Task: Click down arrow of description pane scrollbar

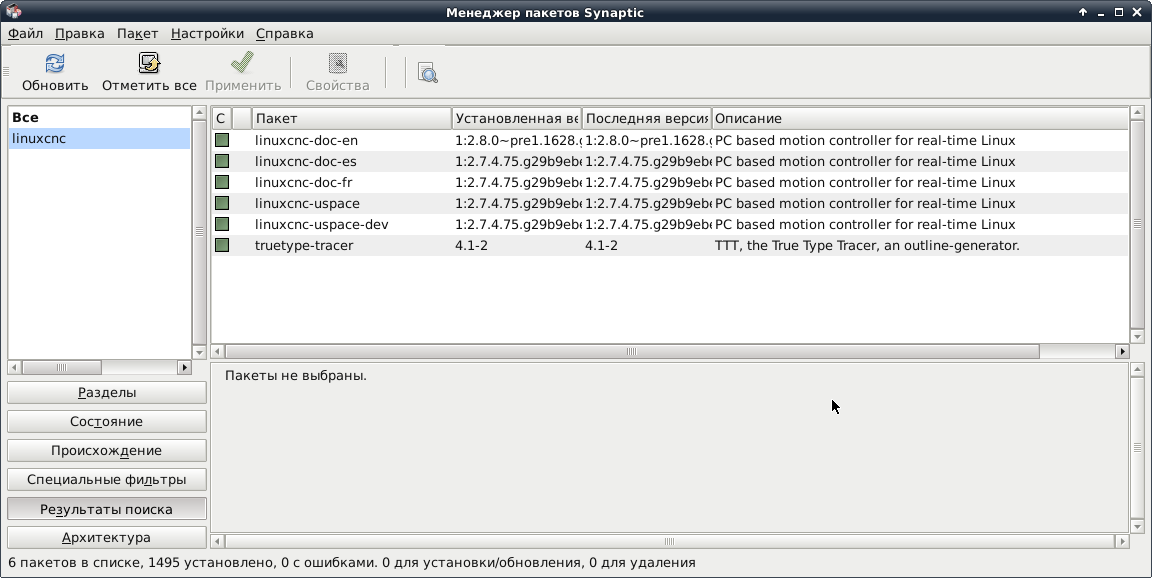Action: pos(1137,526)
